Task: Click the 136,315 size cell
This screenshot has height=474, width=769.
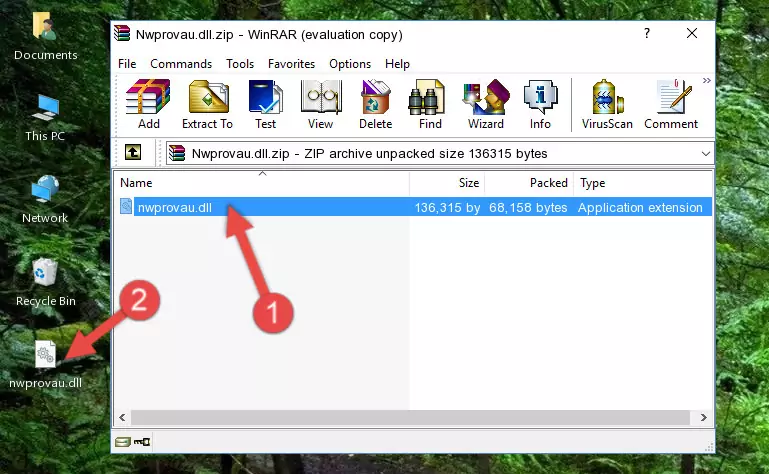Action: pos(447,208)
